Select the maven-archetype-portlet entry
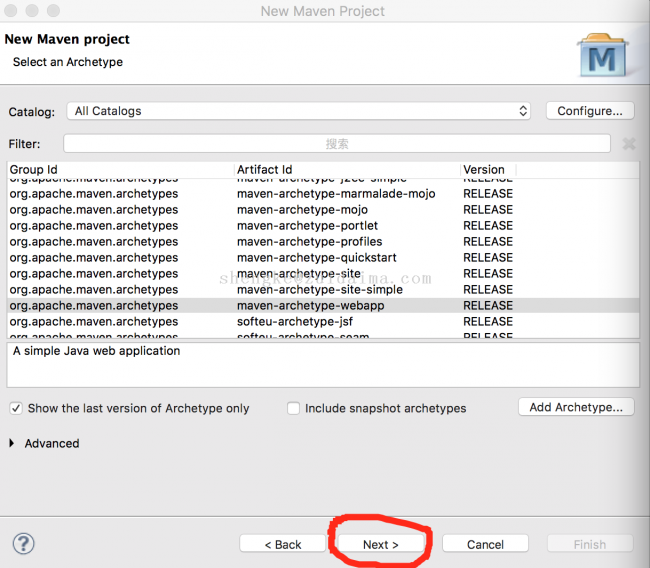 point(307,225)
